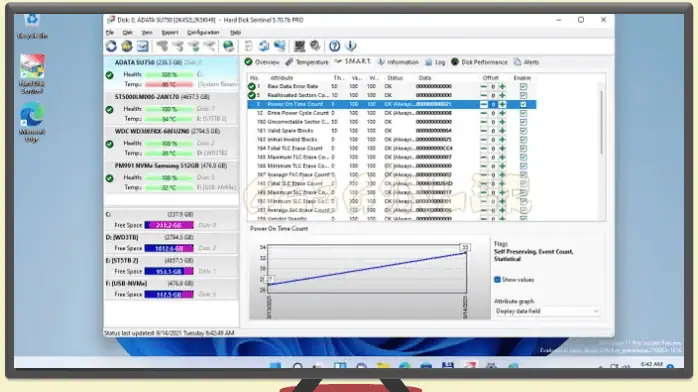Click the question mark Help toolbar icon

[334, 46]
